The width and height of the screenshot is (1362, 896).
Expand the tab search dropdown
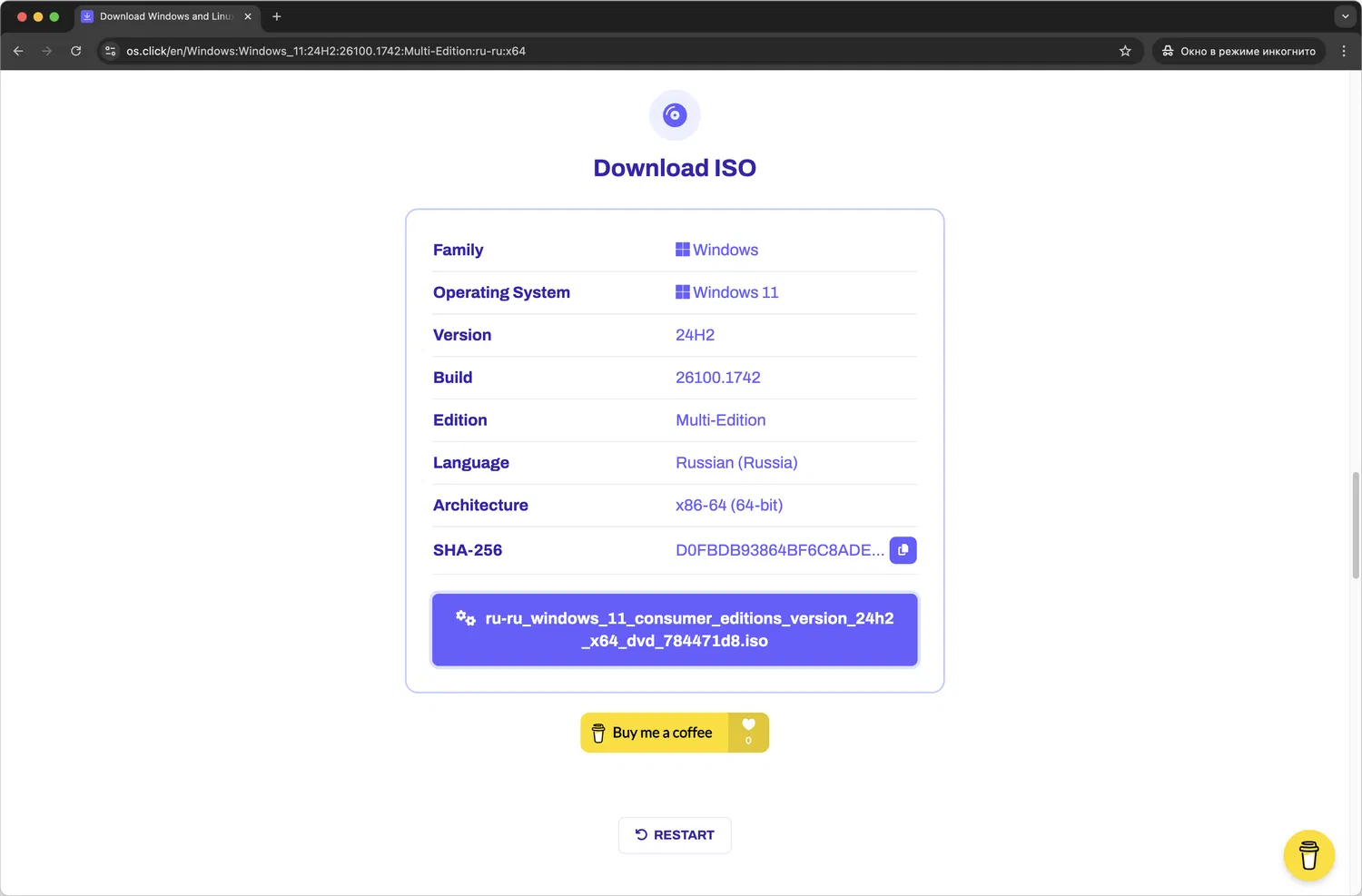(x=1345, y=16)
